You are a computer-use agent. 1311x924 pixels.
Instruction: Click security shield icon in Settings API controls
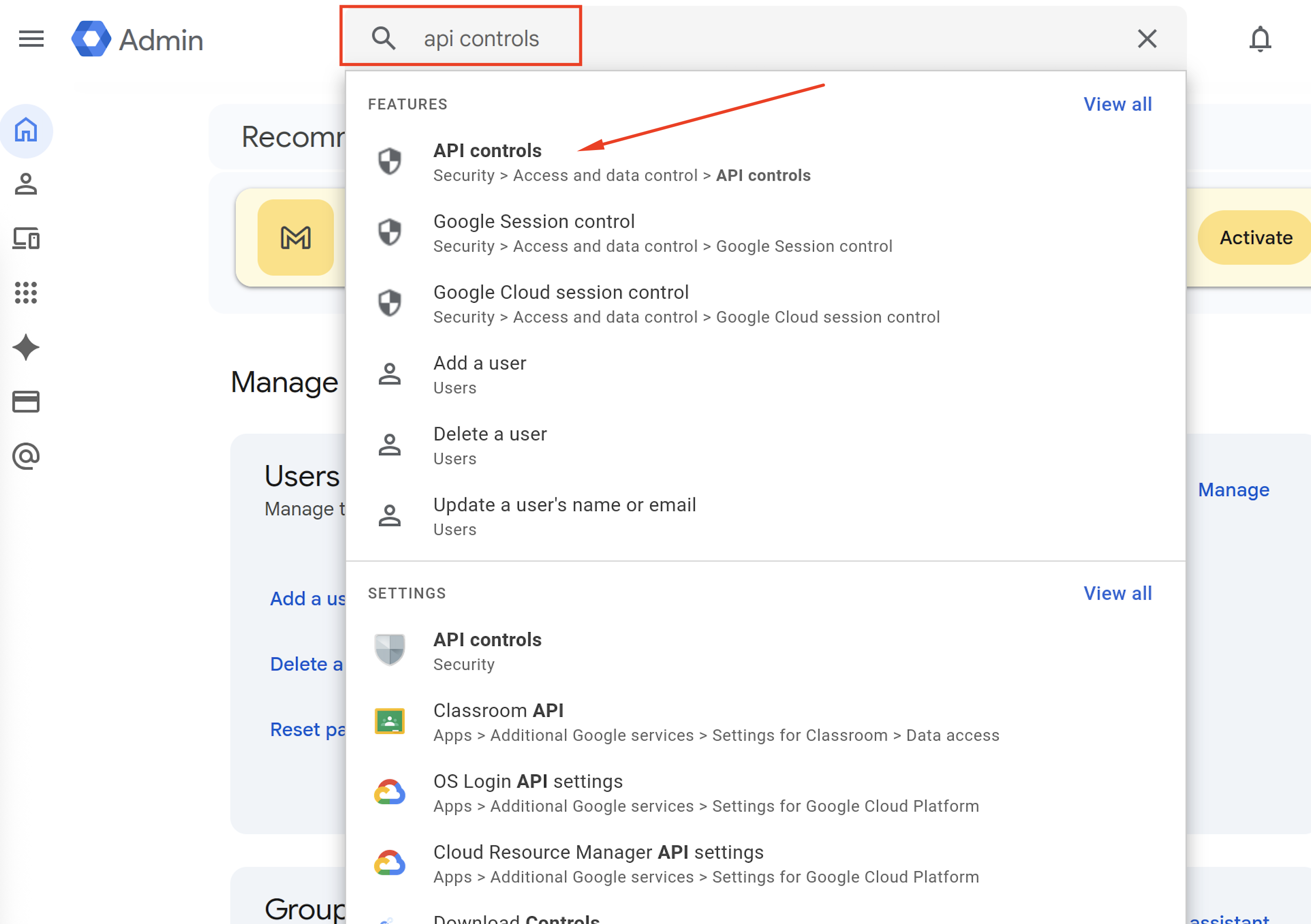pyautogui.click(x=389, y=650)
